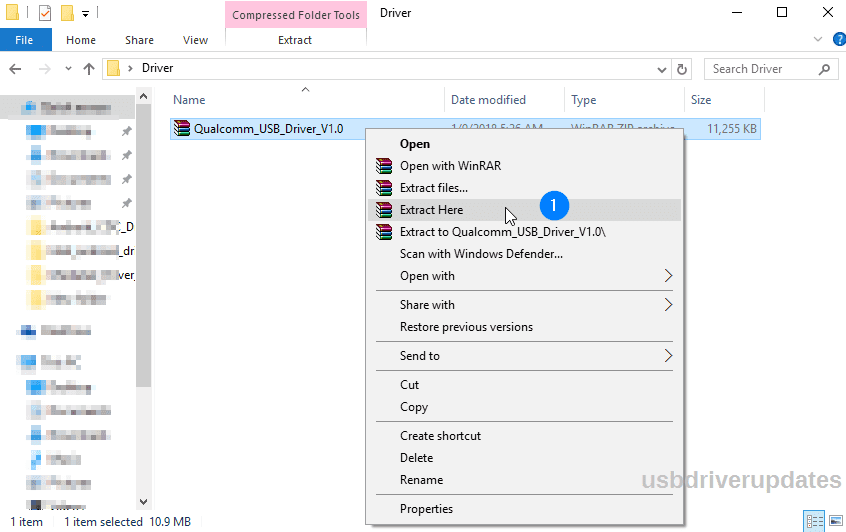Click WinRAR icon beside Extract to Qualcomm

[x=384, y=232]
